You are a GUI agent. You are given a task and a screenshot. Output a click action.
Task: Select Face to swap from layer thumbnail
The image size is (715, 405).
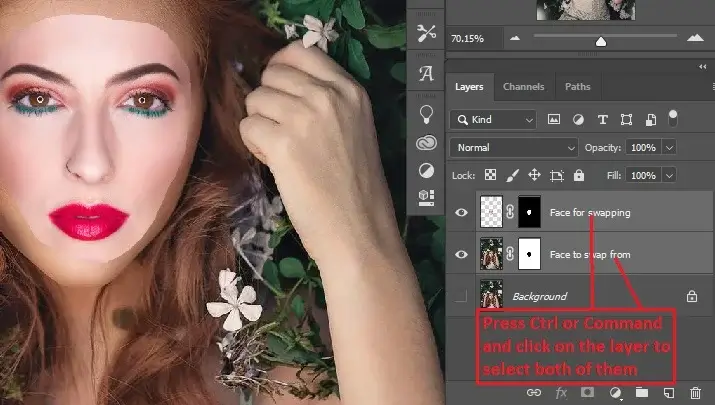[x=492, y=254]
